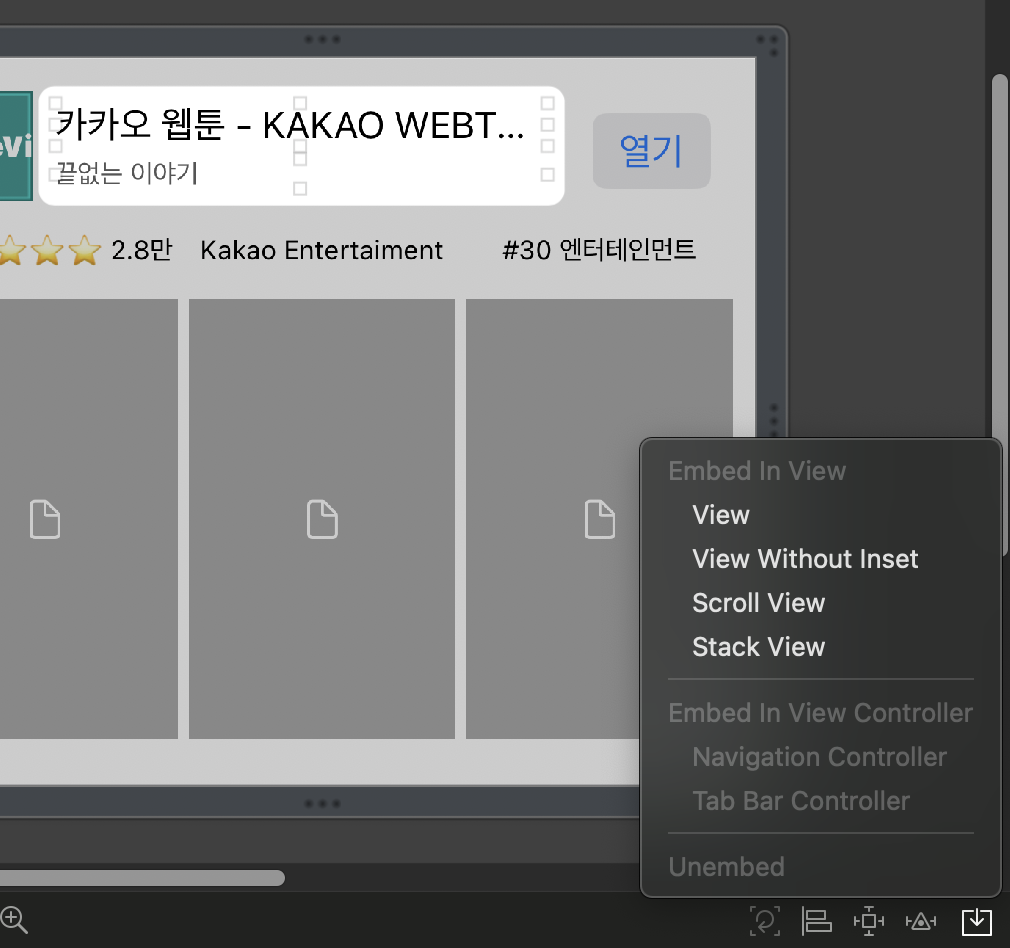The image size is (1010, 948).
Task: Select the leftmost, partly hidden placeholder image view
Action: [89, 519]
